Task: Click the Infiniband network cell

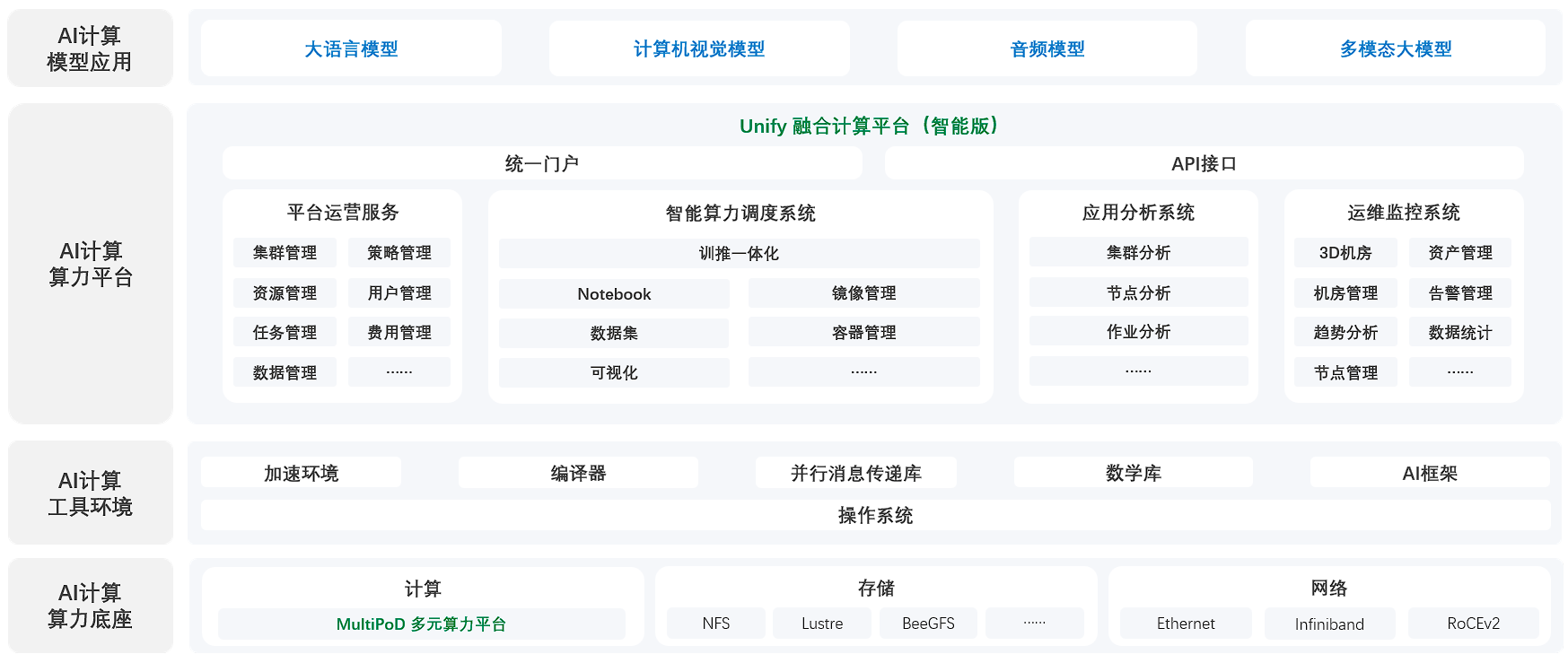Action: pyautogui.click(x=1329, y=624)
